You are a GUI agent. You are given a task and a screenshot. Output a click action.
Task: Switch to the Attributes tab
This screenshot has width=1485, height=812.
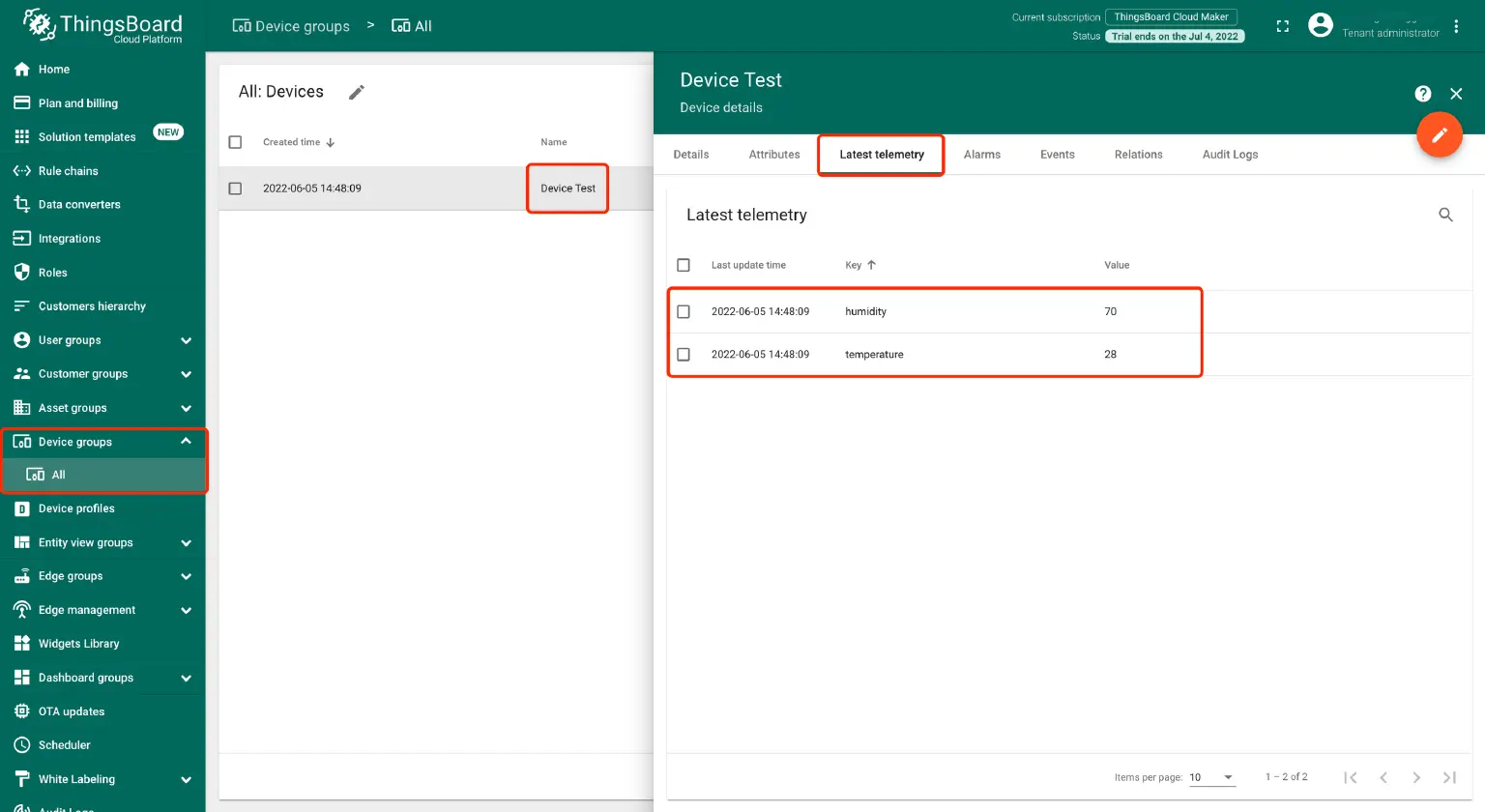(773, 155)
